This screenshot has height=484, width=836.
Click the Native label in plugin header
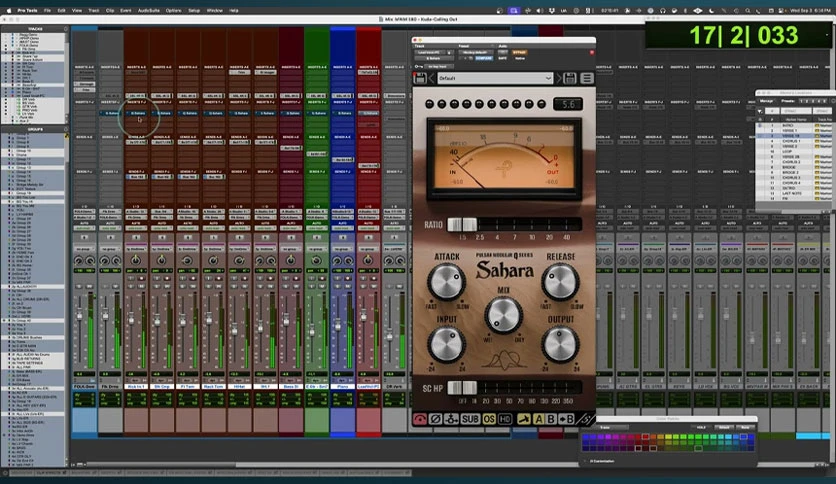(520, 59)
